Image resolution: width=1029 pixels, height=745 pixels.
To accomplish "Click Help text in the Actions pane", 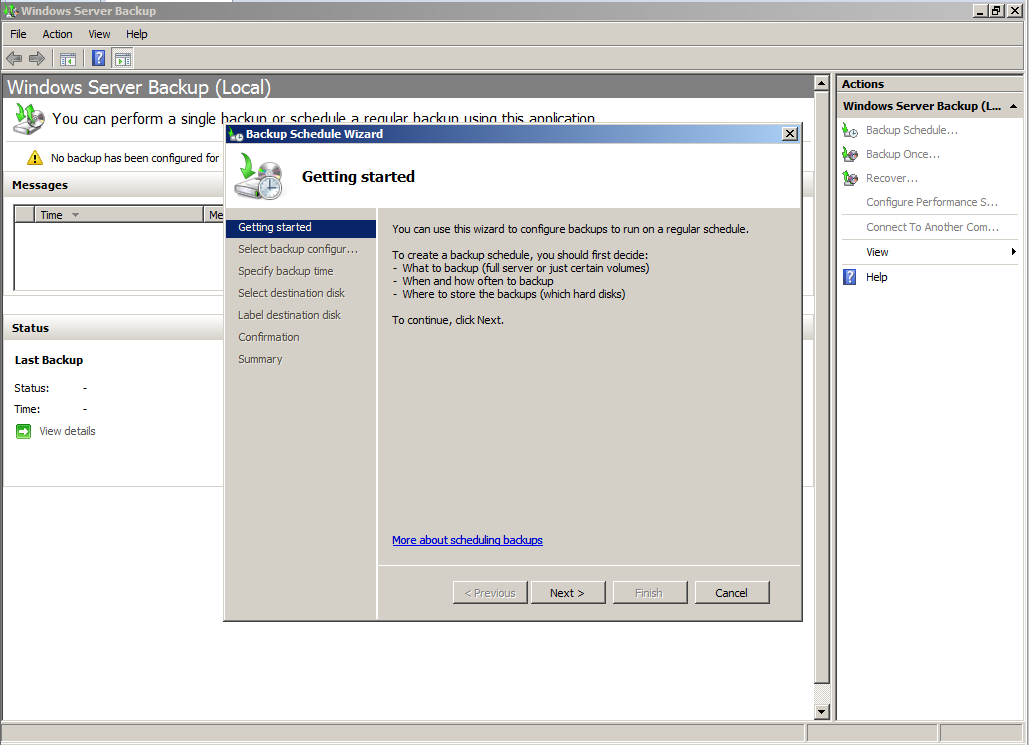I will [x=877, y=277].
